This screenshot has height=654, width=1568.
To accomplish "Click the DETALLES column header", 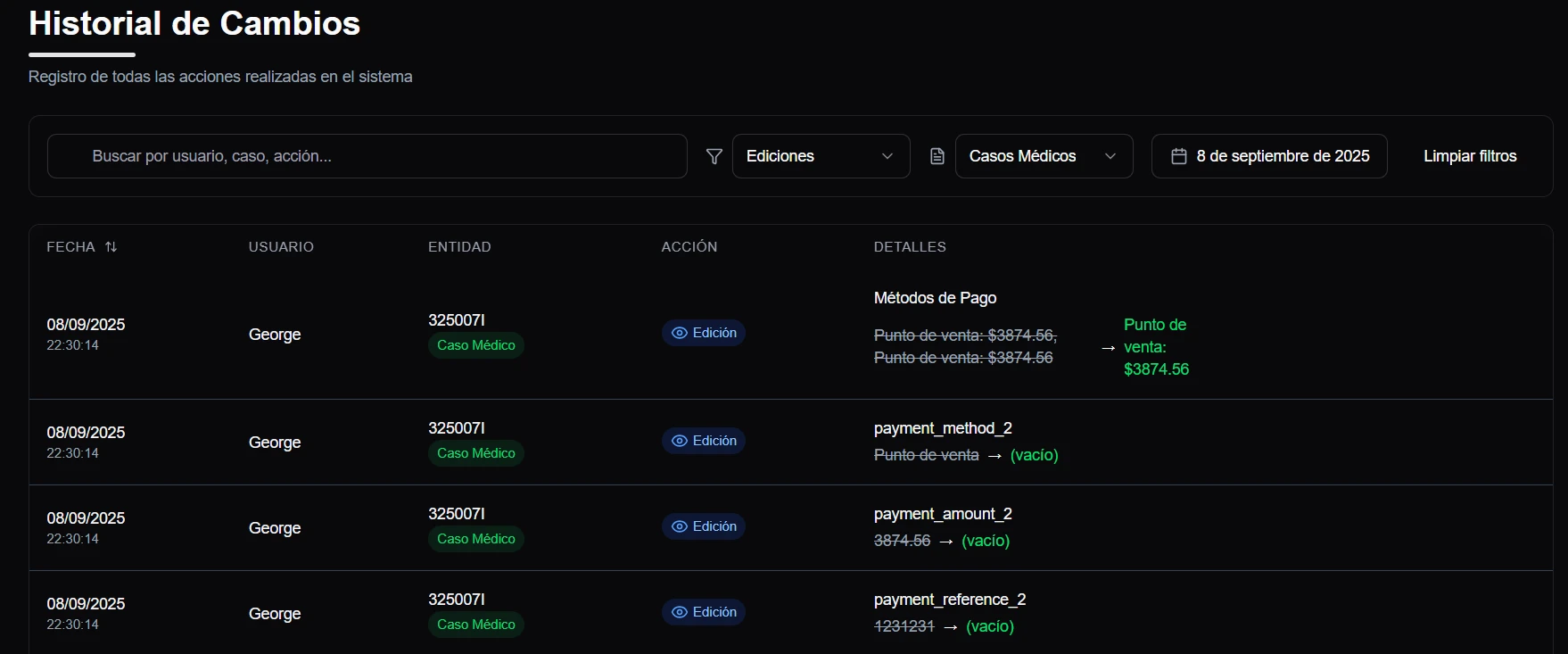I will pos(910,247).
